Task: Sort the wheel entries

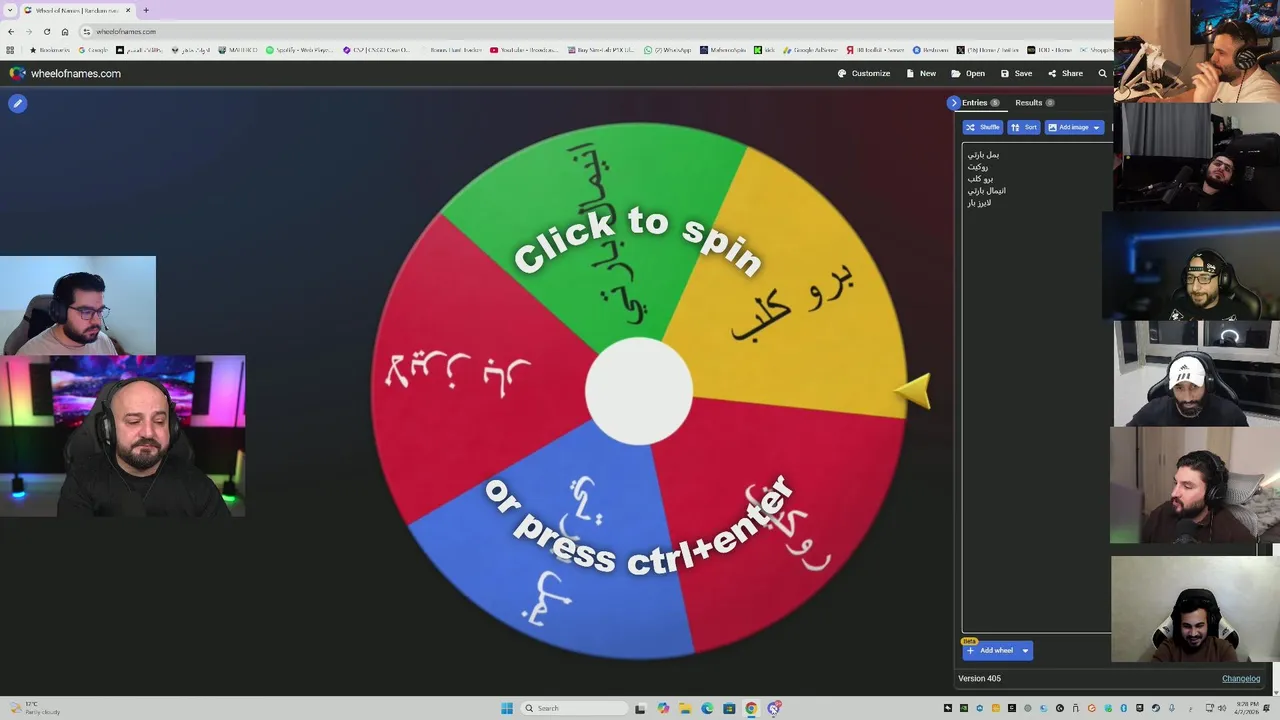Action: tap(1023, 127)
